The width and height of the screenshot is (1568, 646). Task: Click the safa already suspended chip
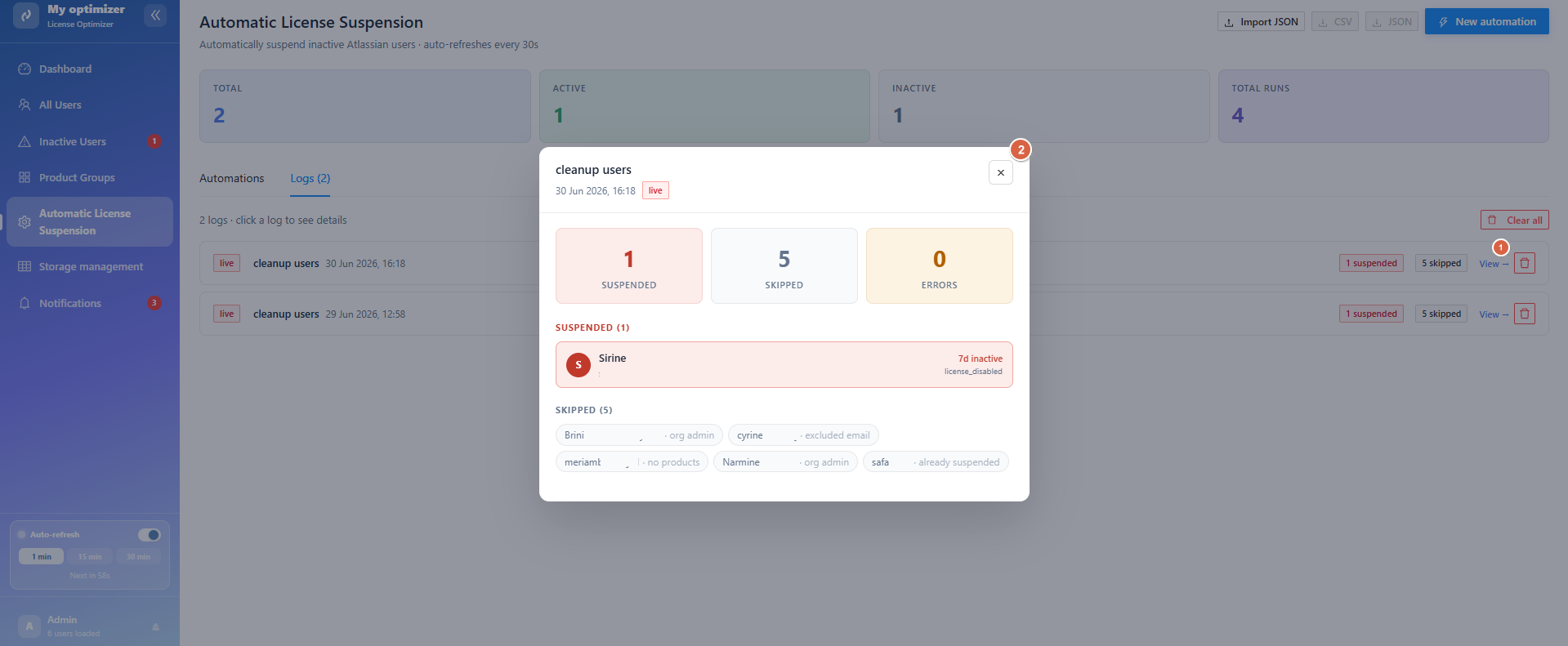point(936,462)
